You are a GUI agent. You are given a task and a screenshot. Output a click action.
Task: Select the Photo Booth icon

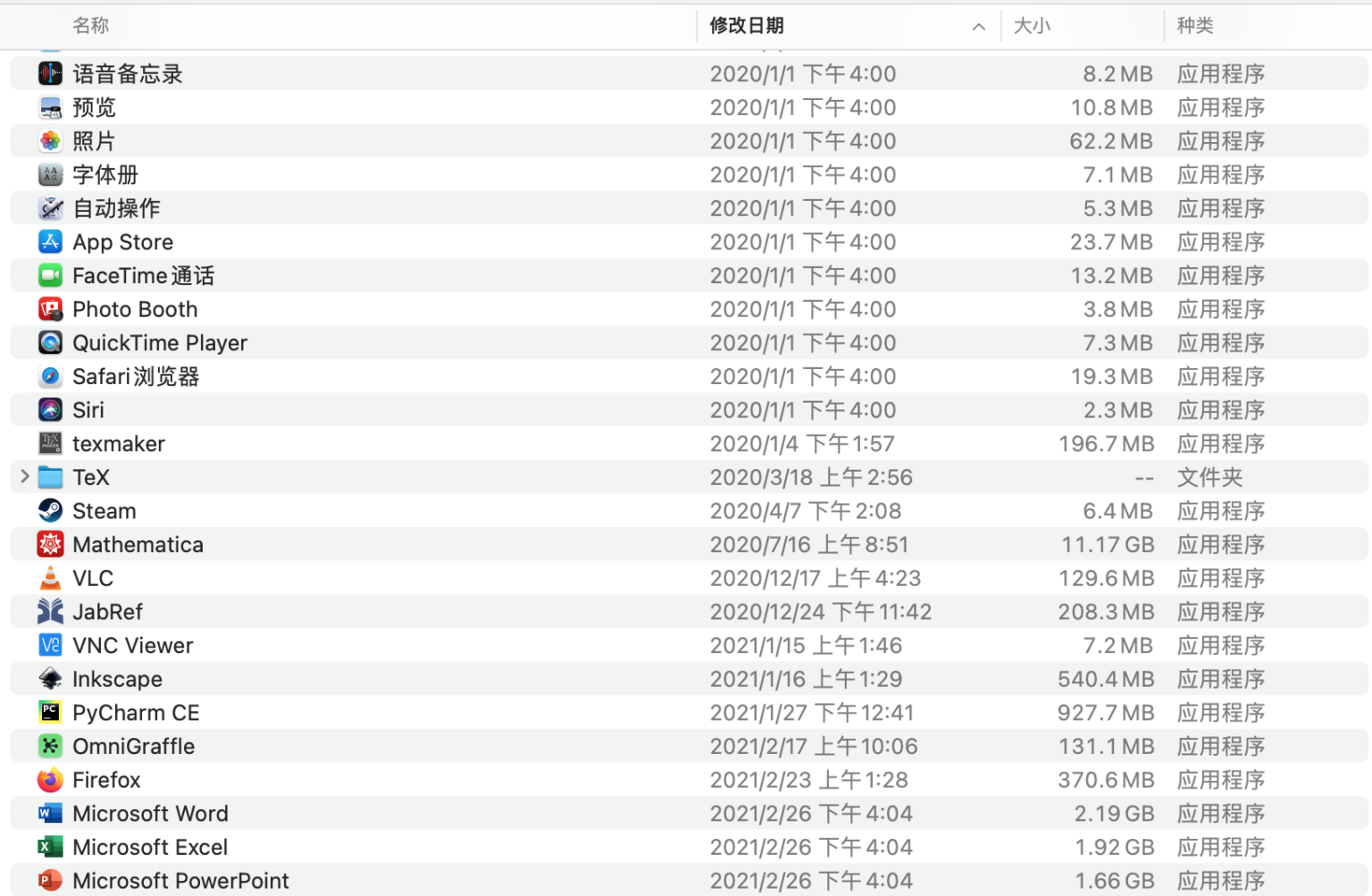50,309
